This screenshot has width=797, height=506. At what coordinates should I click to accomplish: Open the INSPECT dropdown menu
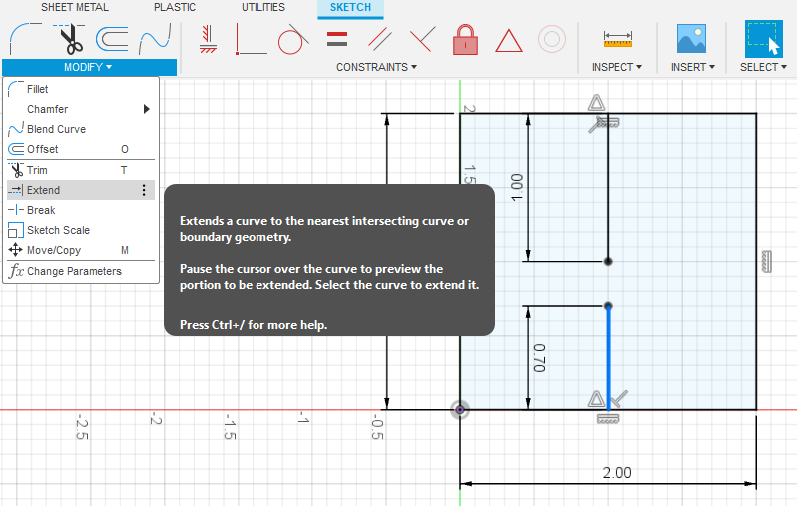(x=617, y=67)
